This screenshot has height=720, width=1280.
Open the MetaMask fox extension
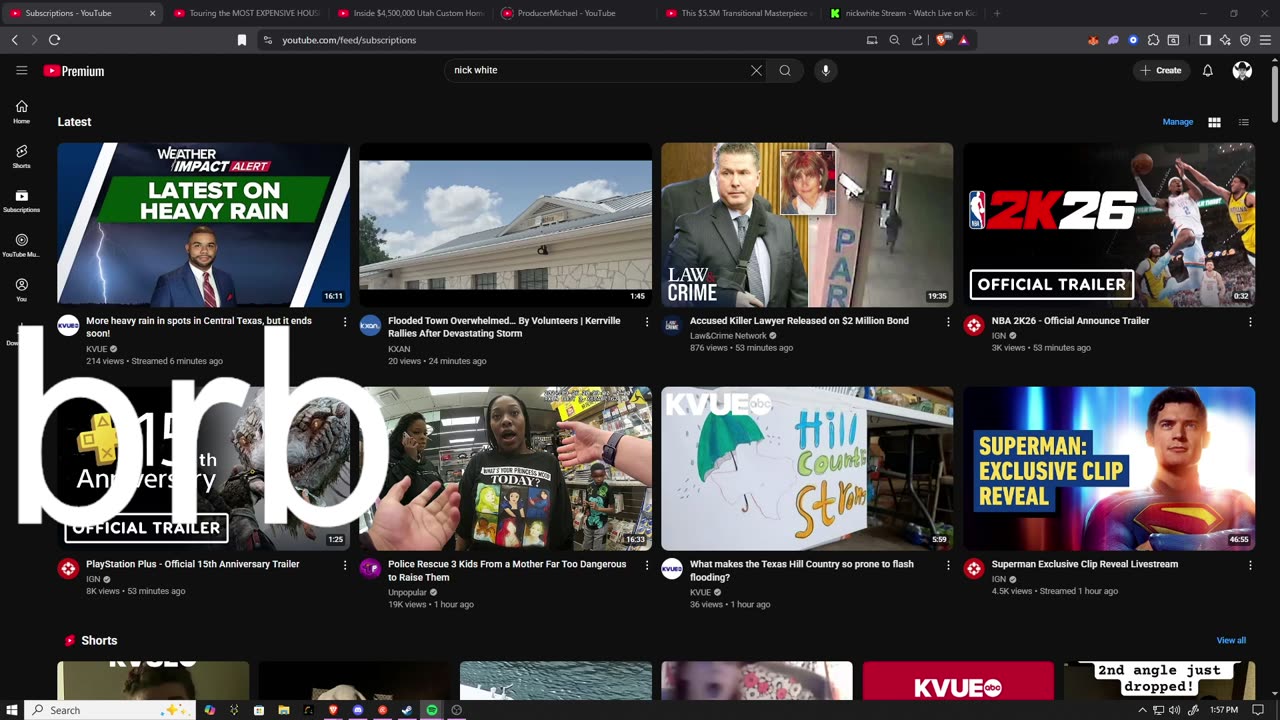click(x=1093, y=40)
